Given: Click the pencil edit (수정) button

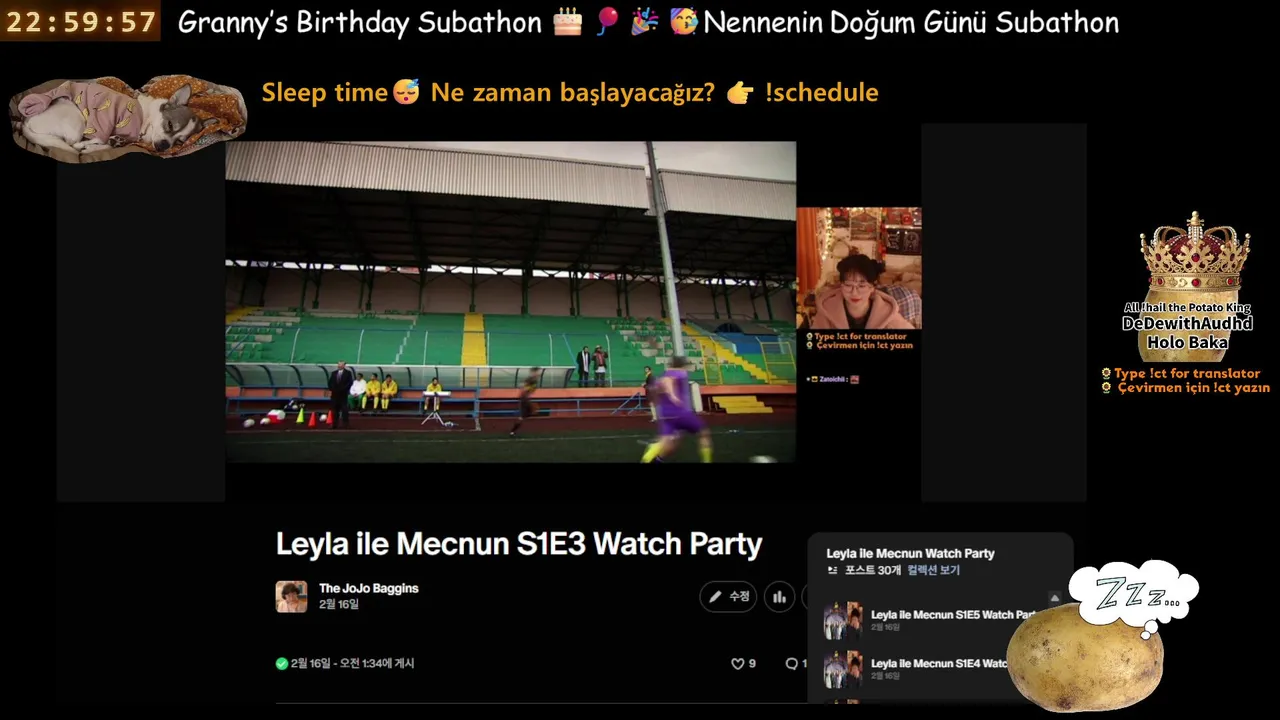Looking at the screenshot, I should pyautogui.click(x=728, y=597).
